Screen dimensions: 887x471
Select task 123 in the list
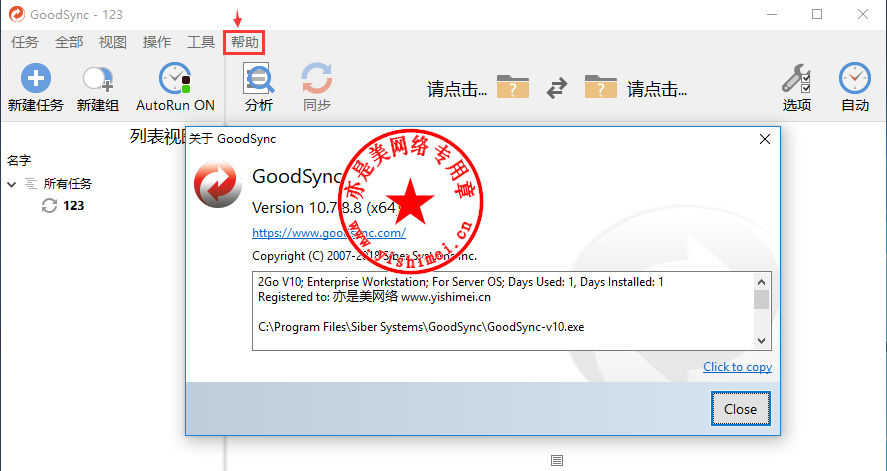[74, 206]
